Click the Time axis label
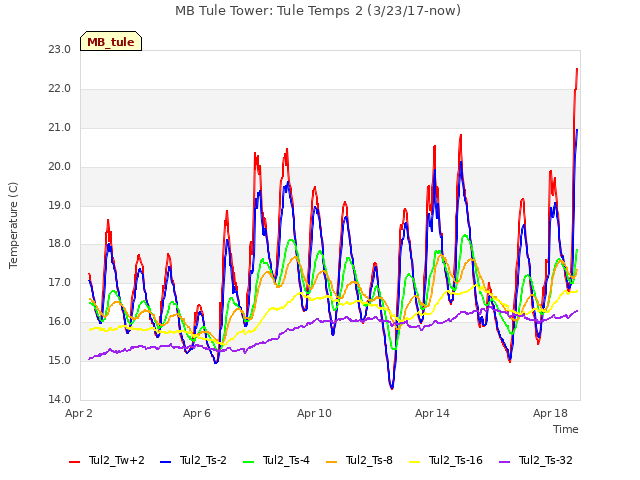 566,429
